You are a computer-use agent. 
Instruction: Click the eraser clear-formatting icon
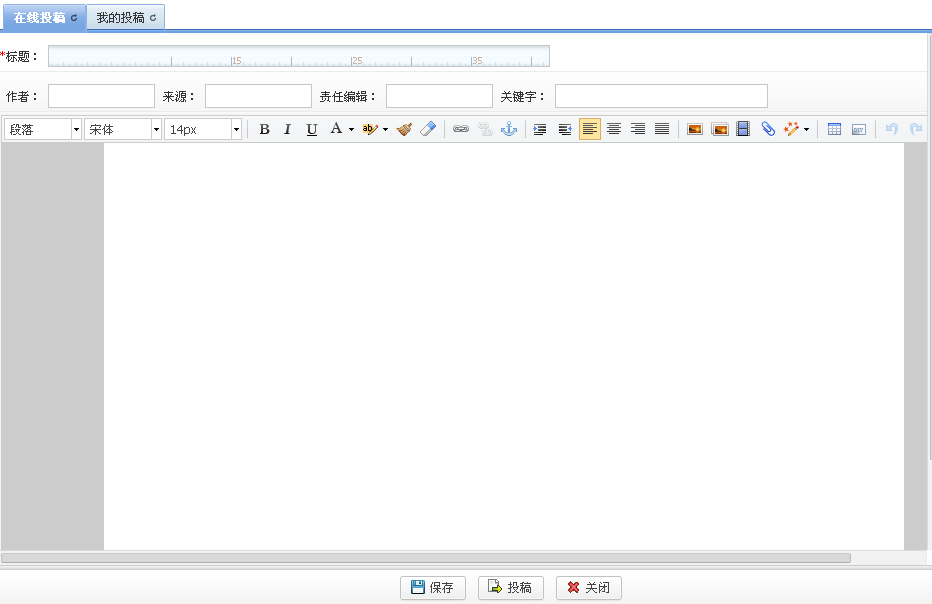click(428, 129)
